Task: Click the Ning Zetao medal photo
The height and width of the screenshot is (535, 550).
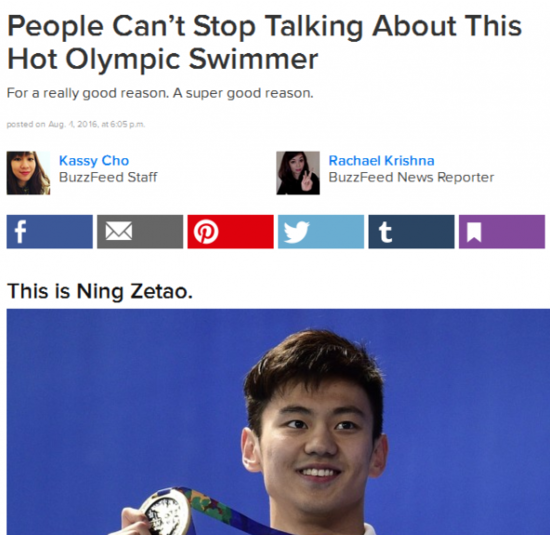Action: click(x=278, y=422)
